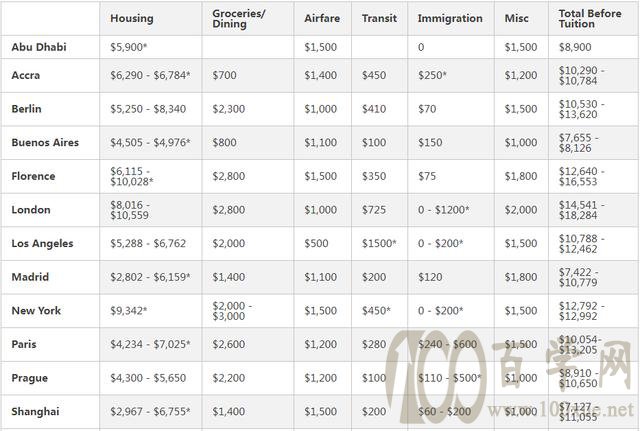Click the Housing column header

click(131, 18)
